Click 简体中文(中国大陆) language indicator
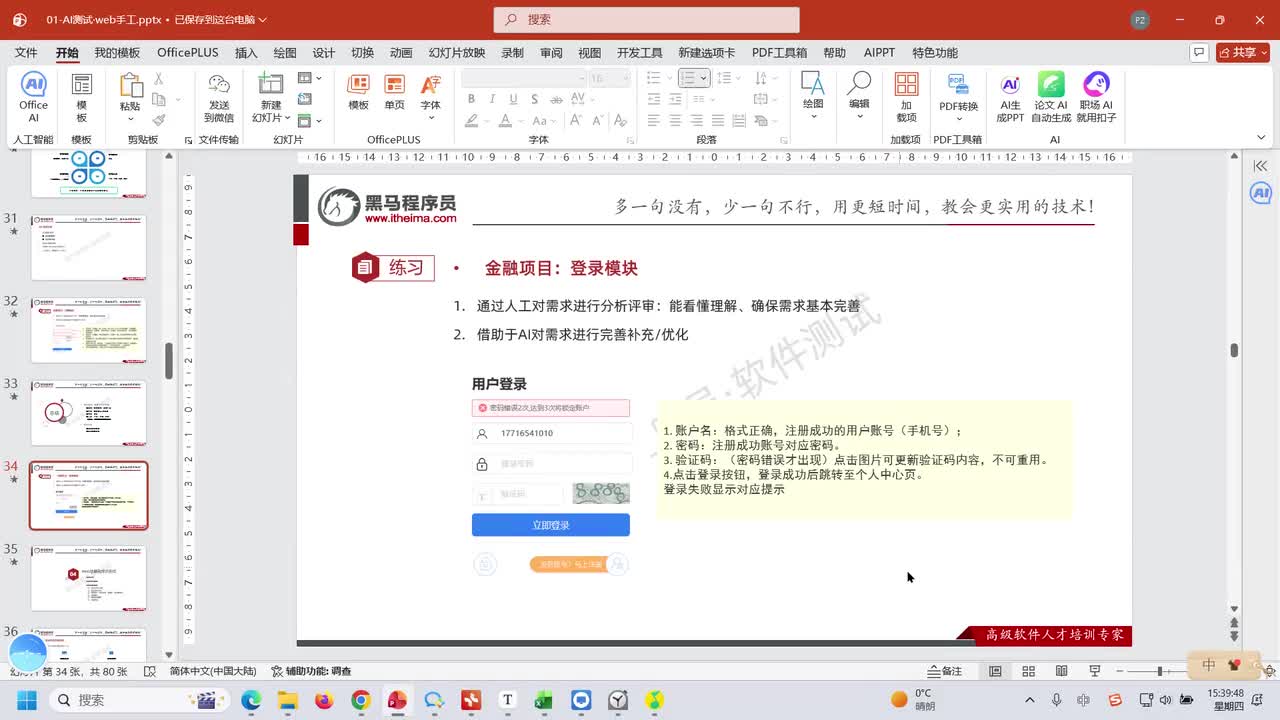 click(x=212, y=671)
